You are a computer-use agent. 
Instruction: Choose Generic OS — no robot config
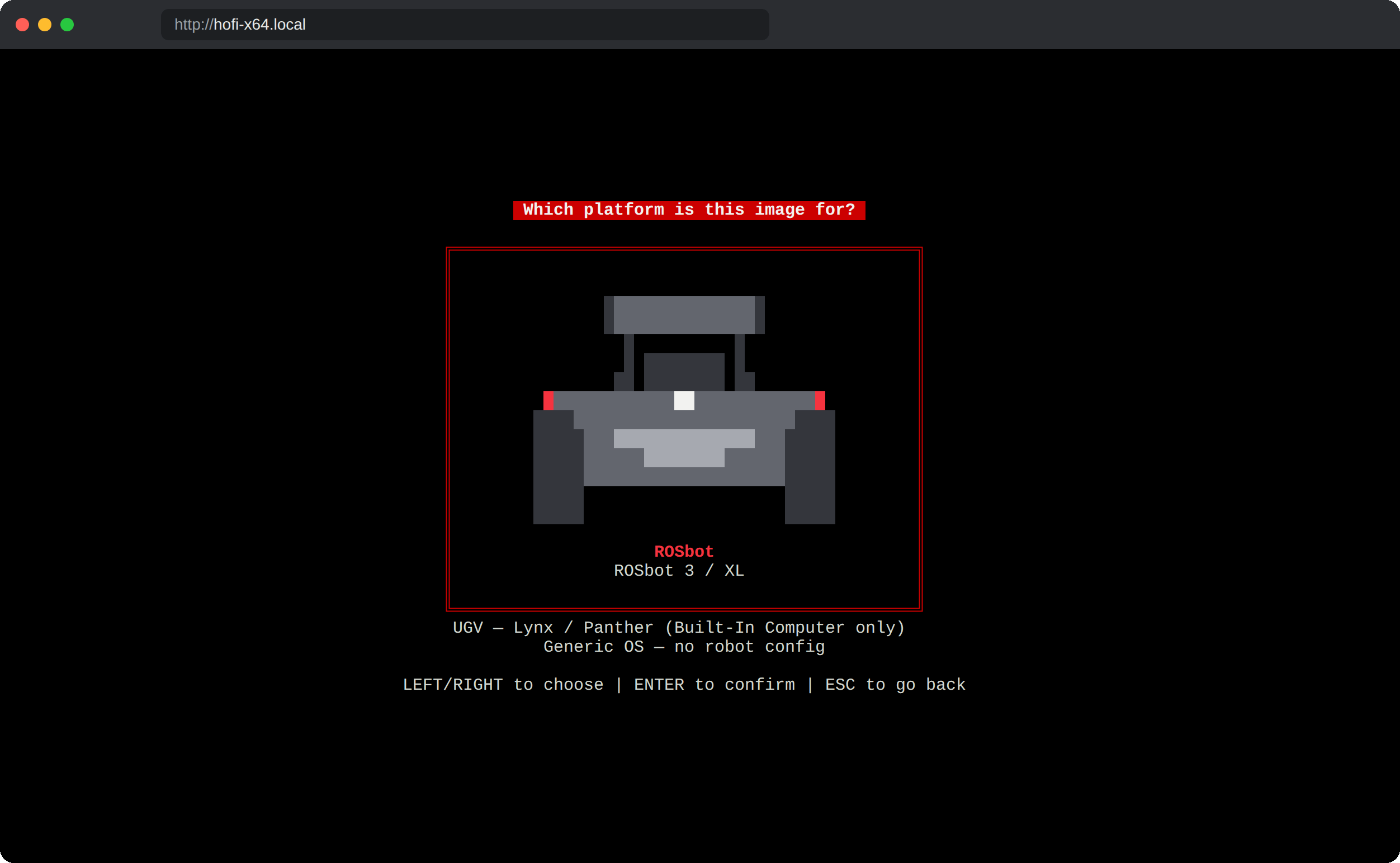684,646
